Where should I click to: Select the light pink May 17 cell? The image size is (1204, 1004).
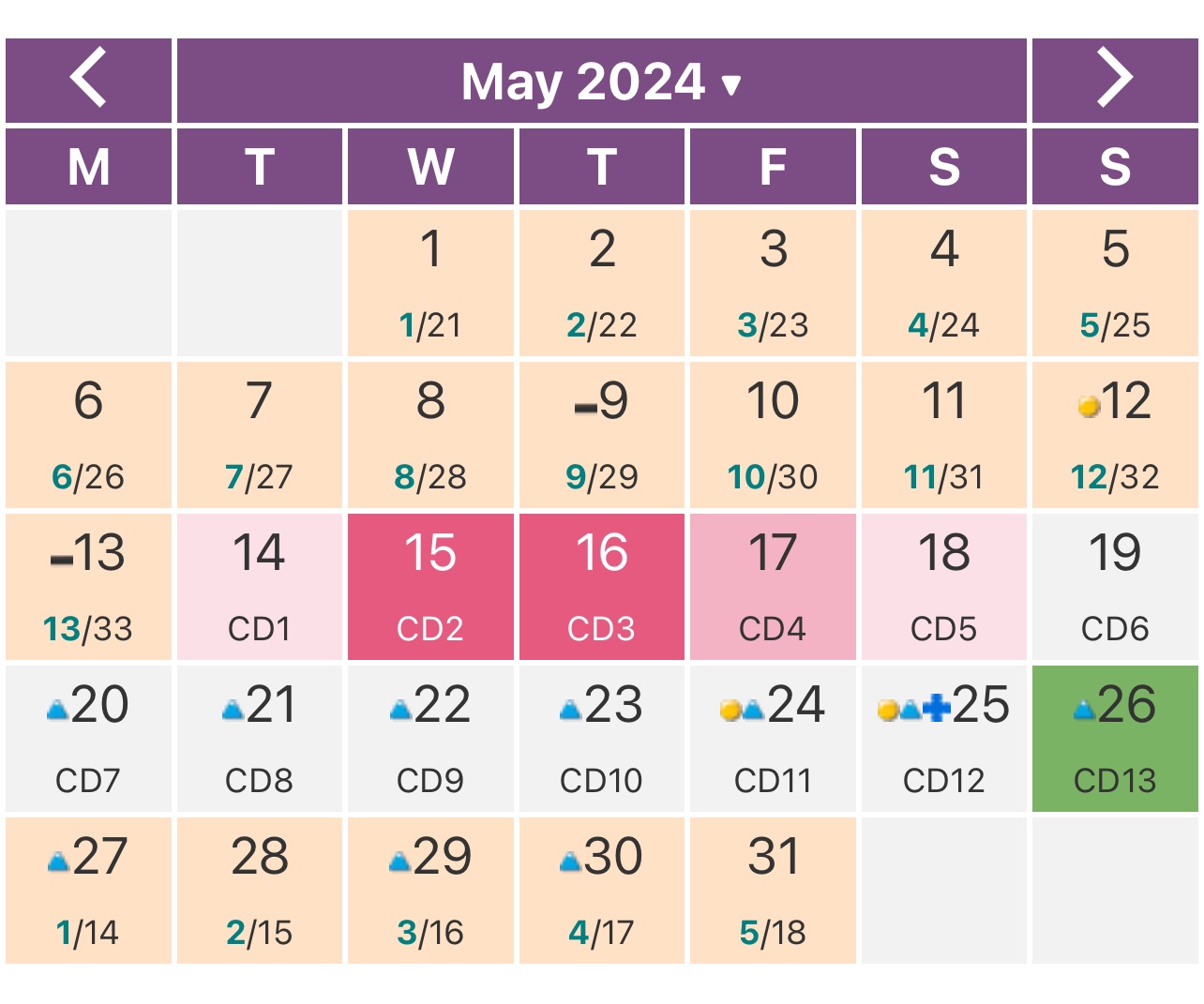pyautogui.click(x=773, y=586)
